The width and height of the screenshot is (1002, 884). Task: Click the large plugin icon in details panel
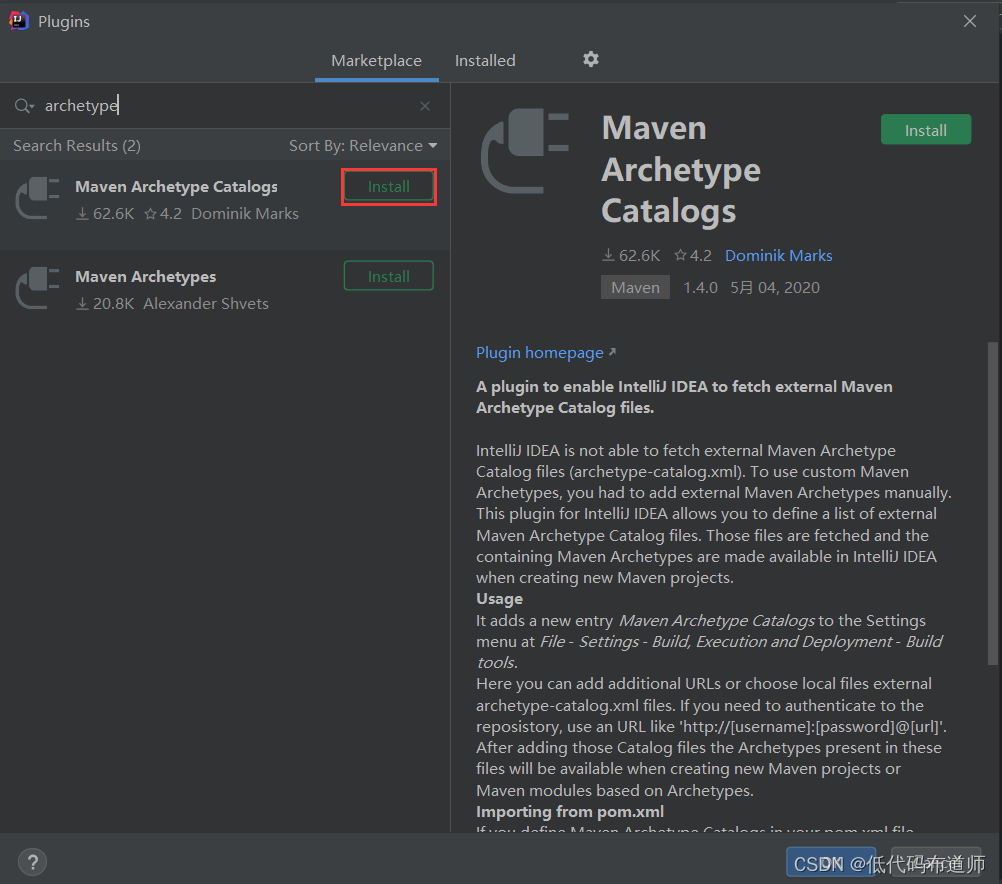click(525, 151)
